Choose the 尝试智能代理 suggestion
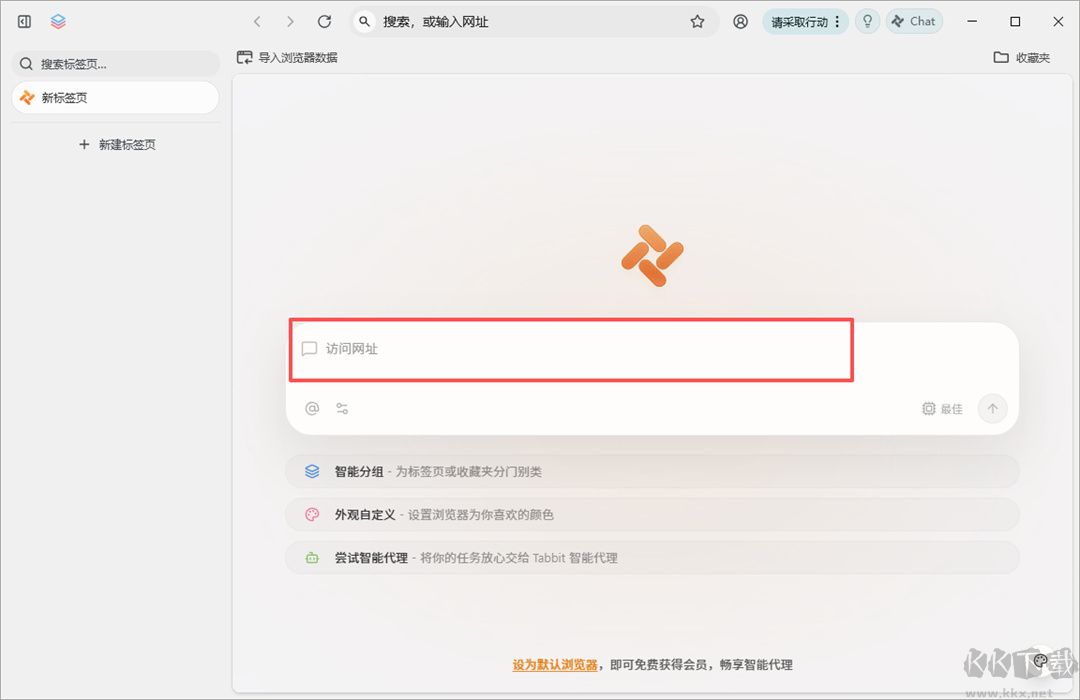Screen dimensions: 1080x700 (652, 558)
